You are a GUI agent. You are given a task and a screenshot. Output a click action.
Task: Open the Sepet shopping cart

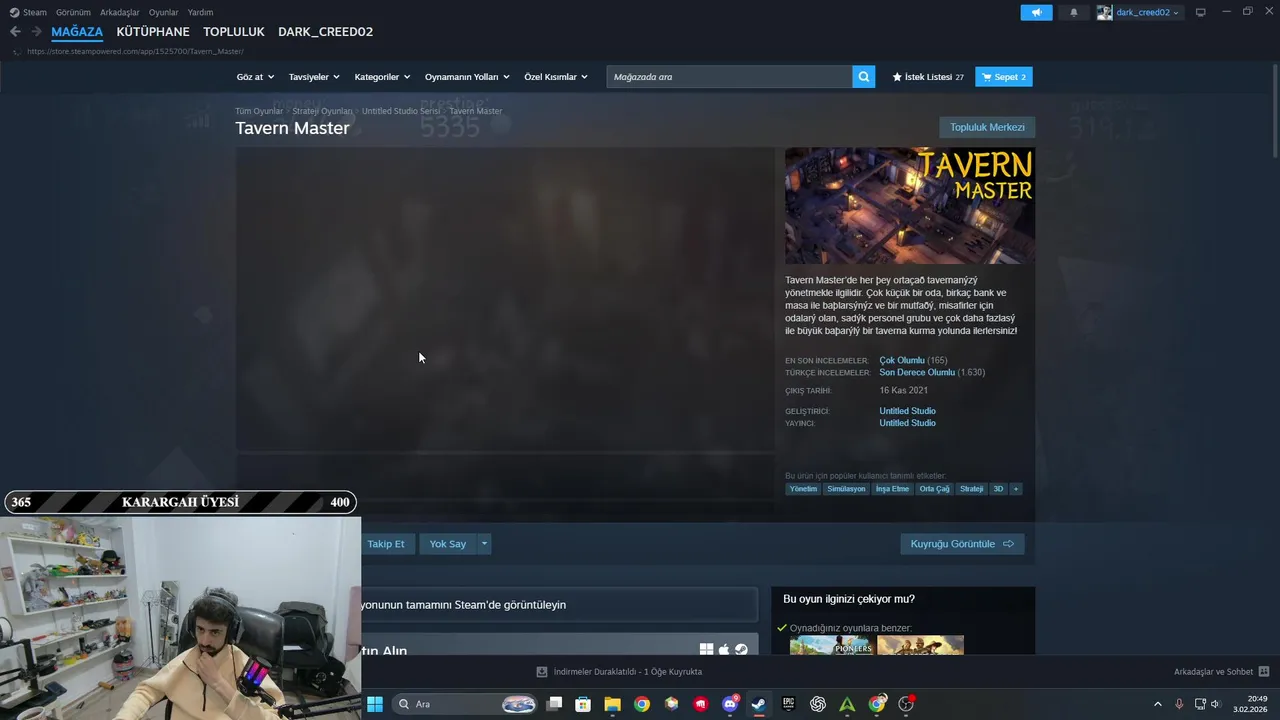1004,77
